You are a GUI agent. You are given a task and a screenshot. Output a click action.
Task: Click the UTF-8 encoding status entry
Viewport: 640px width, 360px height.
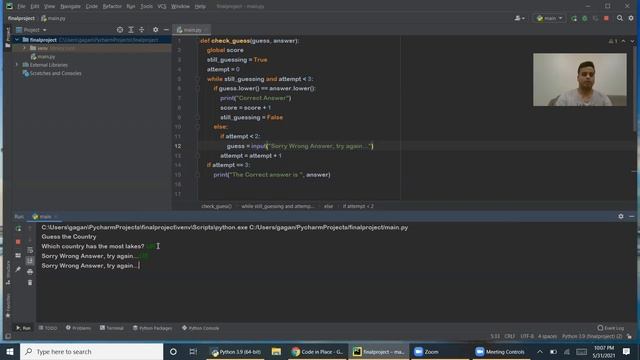click(527, 336)
